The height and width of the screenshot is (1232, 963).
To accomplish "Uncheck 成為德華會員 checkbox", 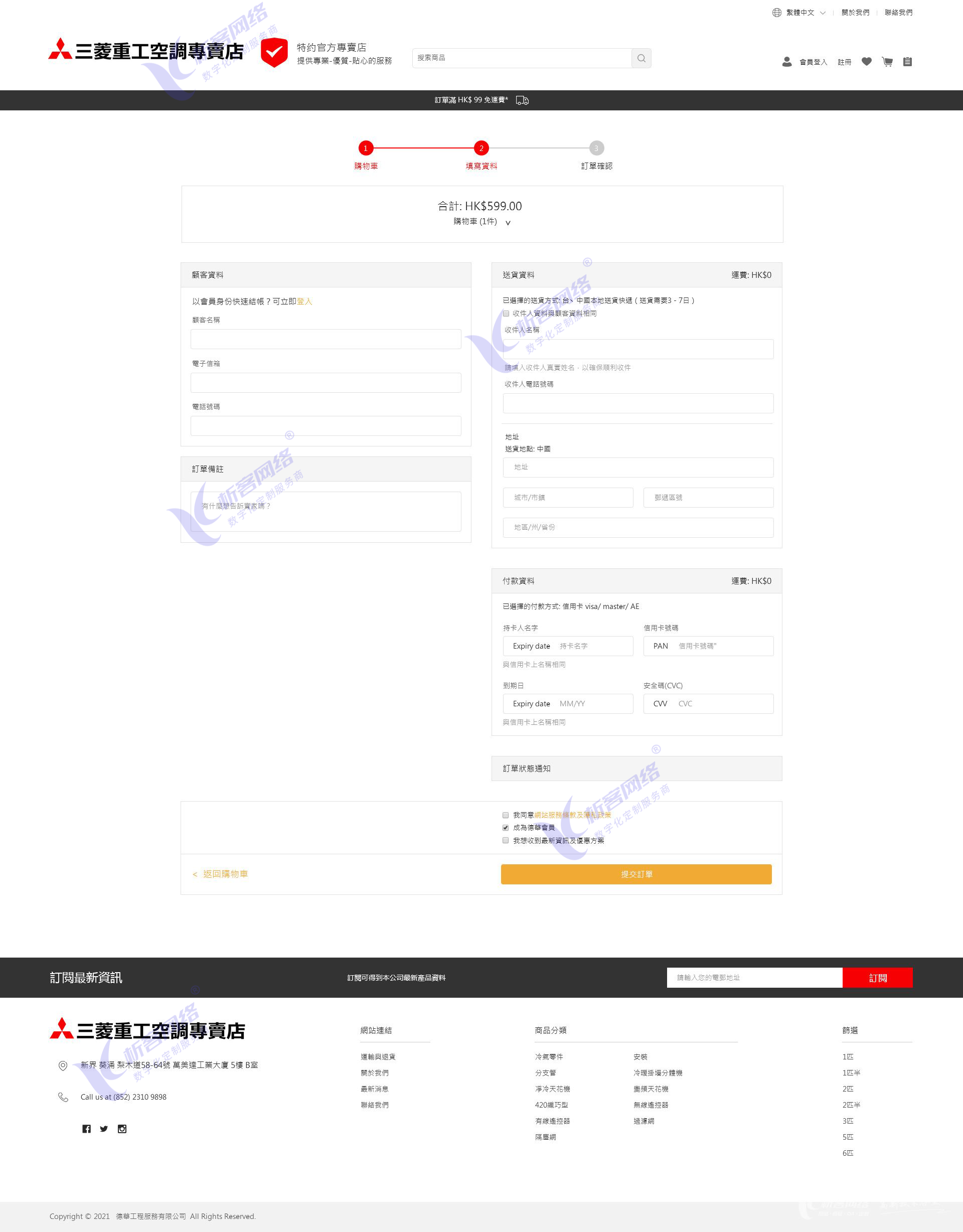I will (506, 828).
